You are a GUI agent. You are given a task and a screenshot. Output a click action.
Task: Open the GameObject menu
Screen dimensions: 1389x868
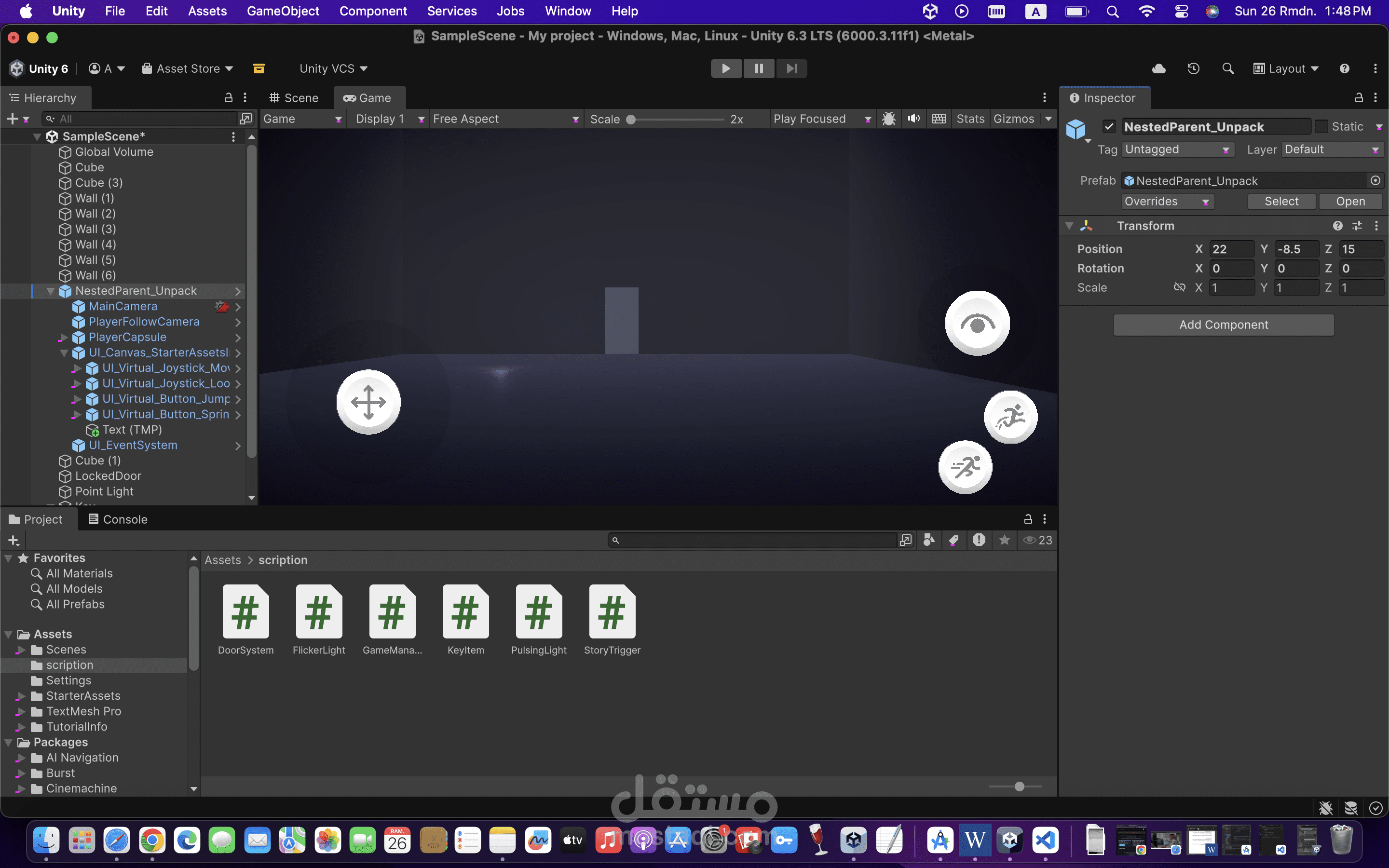coord(283,11)
